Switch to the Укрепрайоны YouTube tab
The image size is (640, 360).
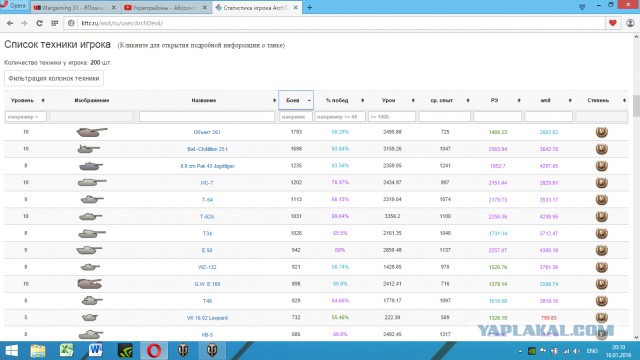[x=166, y=8]
